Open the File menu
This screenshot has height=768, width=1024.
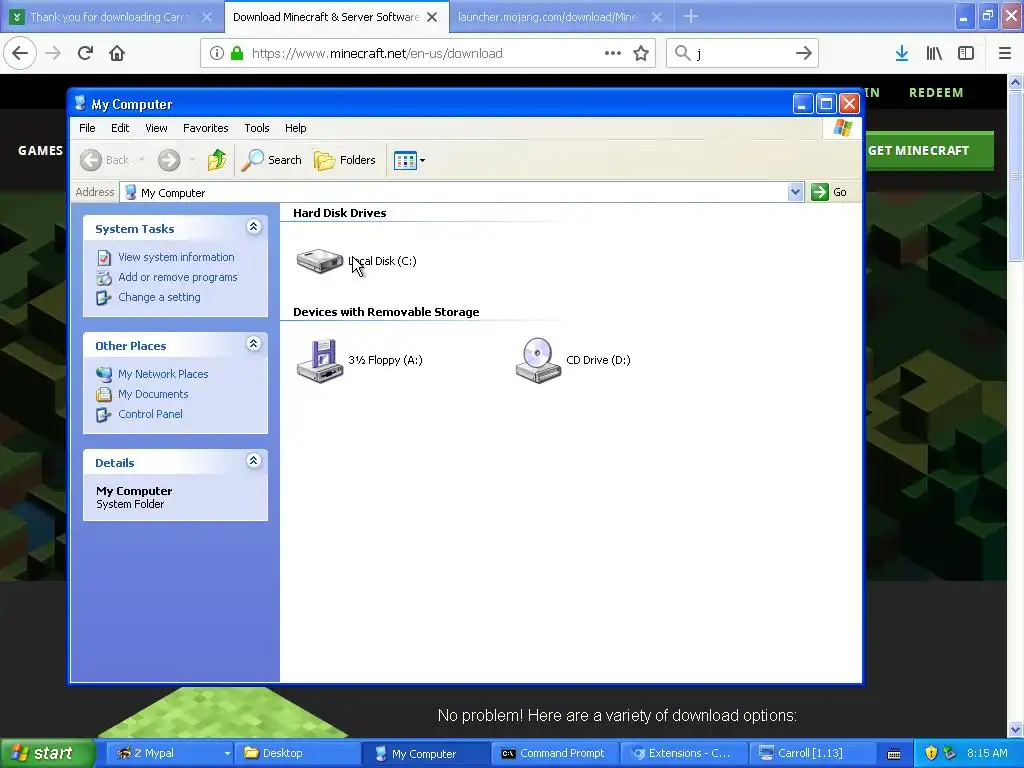point(87,128)
